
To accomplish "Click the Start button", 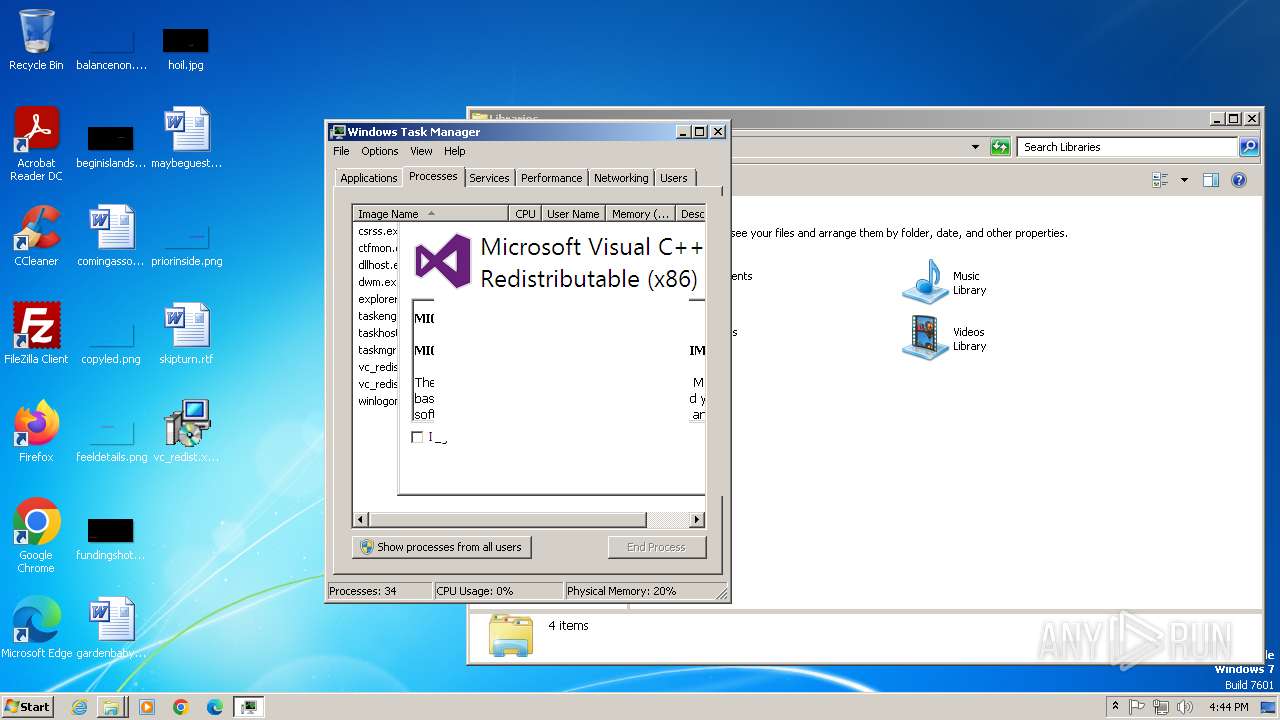I will [28, 707].
